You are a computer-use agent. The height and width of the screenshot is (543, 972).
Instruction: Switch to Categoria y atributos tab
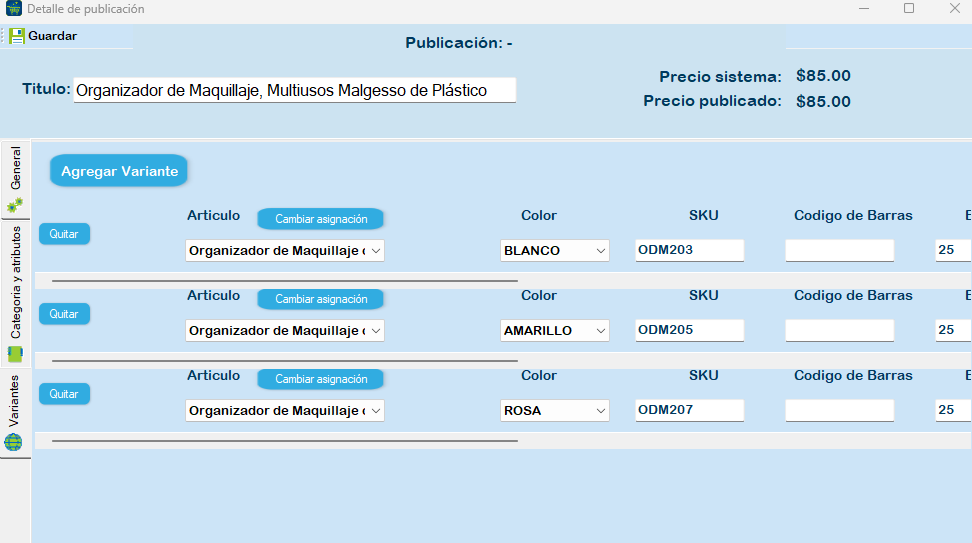[15, 283]
